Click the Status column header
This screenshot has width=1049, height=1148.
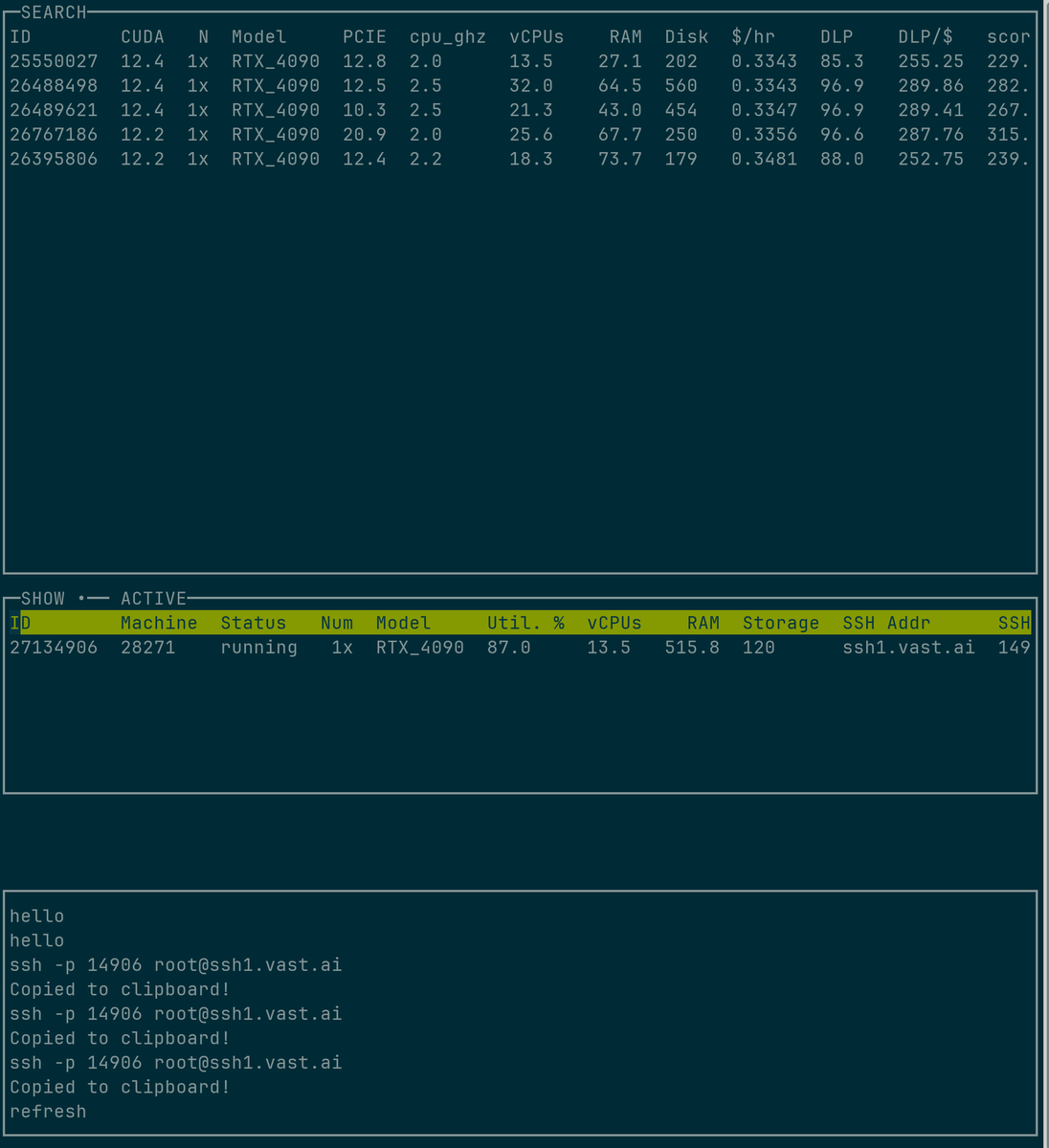(254, 623)
